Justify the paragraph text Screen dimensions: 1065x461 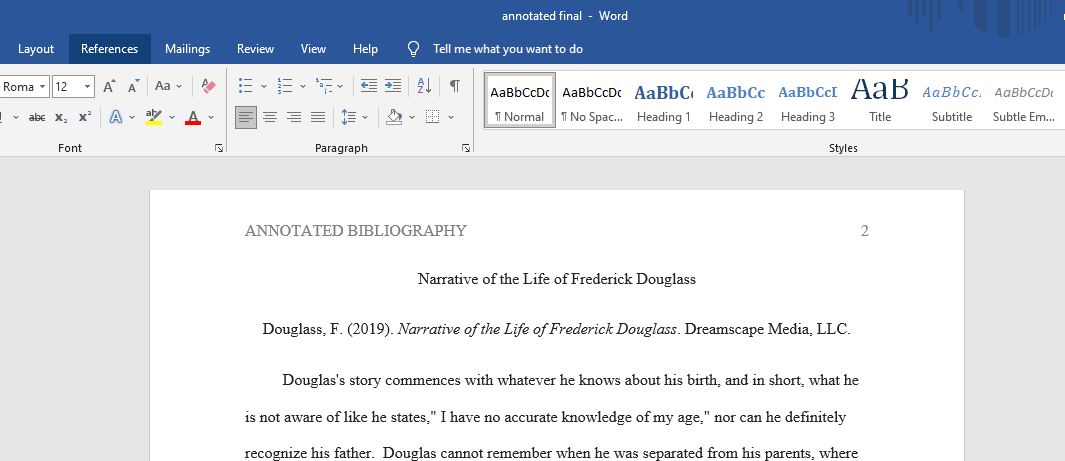(318, 117)
